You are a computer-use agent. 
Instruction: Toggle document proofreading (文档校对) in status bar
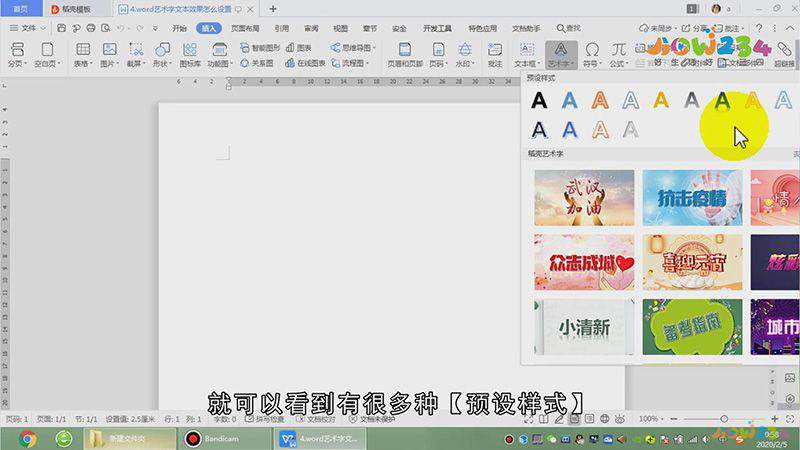pyautogui.click(x=316, y=419)
